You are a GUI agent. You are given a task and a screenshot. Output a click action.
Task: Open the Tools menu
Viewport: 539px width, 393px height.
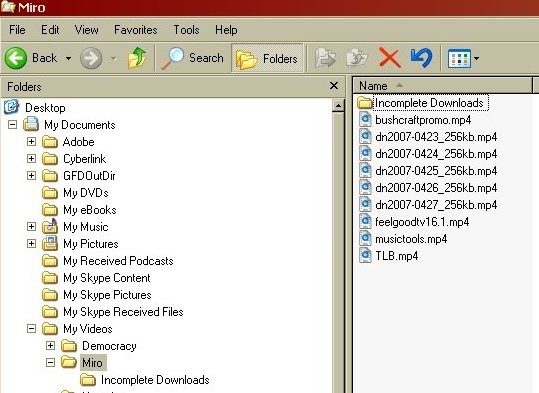pyautogui.click(x=186, y=30)
